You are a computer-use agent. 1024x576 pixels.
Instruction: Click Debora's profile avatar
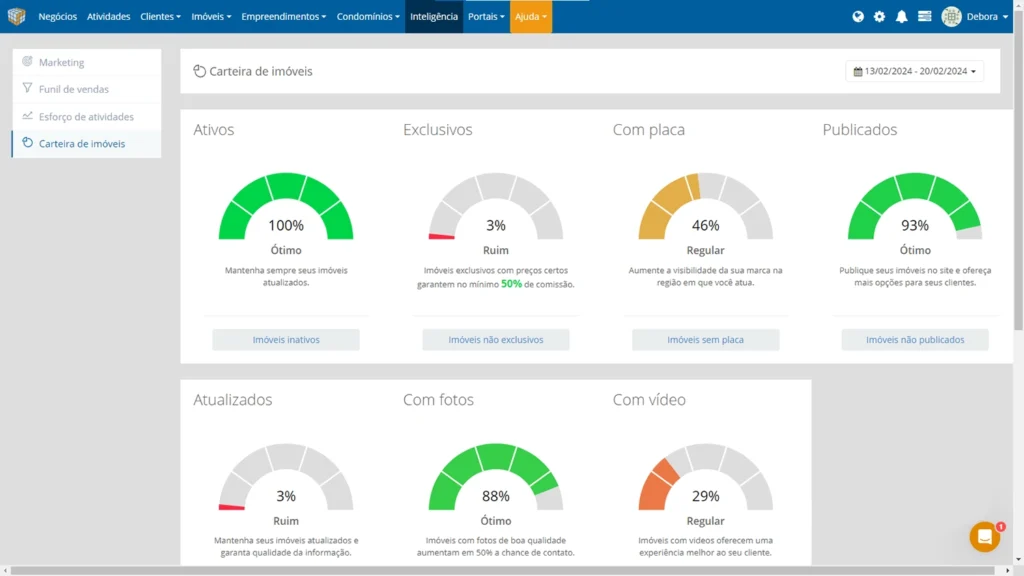(x=952, y=16)
